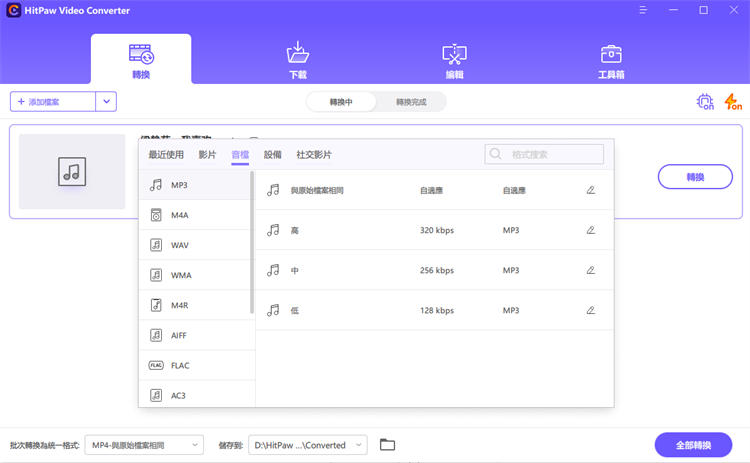
Task: Select Device (設備) format tab
Action: point(273,154)
